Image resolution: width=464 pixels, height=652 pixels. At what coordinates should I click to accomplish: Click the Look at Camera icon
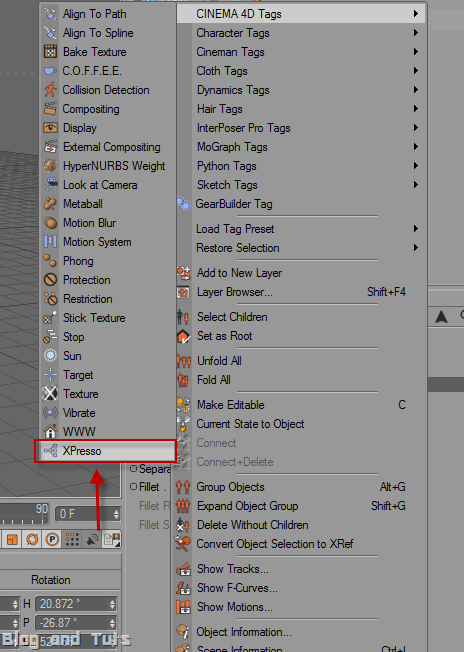(50, 185)
